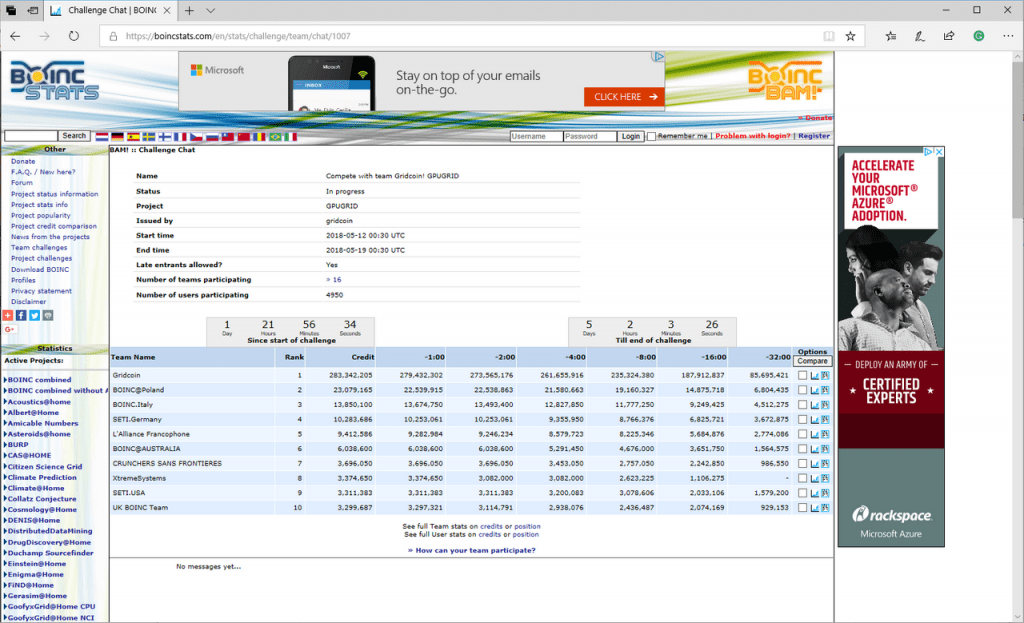1024x623 pixels.
Task: Open Download BOINC in Other menu
Action: [x=40, y=270]
